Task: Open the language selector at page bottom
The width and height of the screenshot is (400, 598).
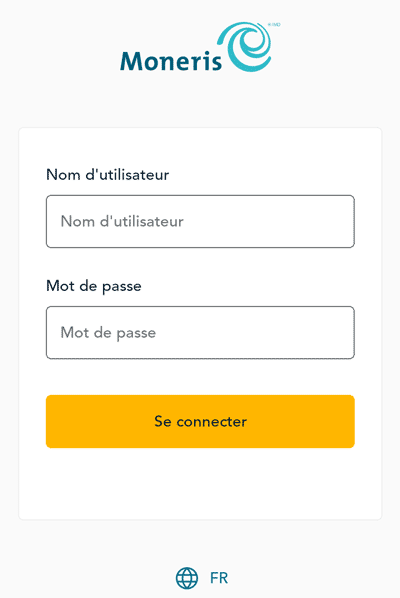Action: 202,578
